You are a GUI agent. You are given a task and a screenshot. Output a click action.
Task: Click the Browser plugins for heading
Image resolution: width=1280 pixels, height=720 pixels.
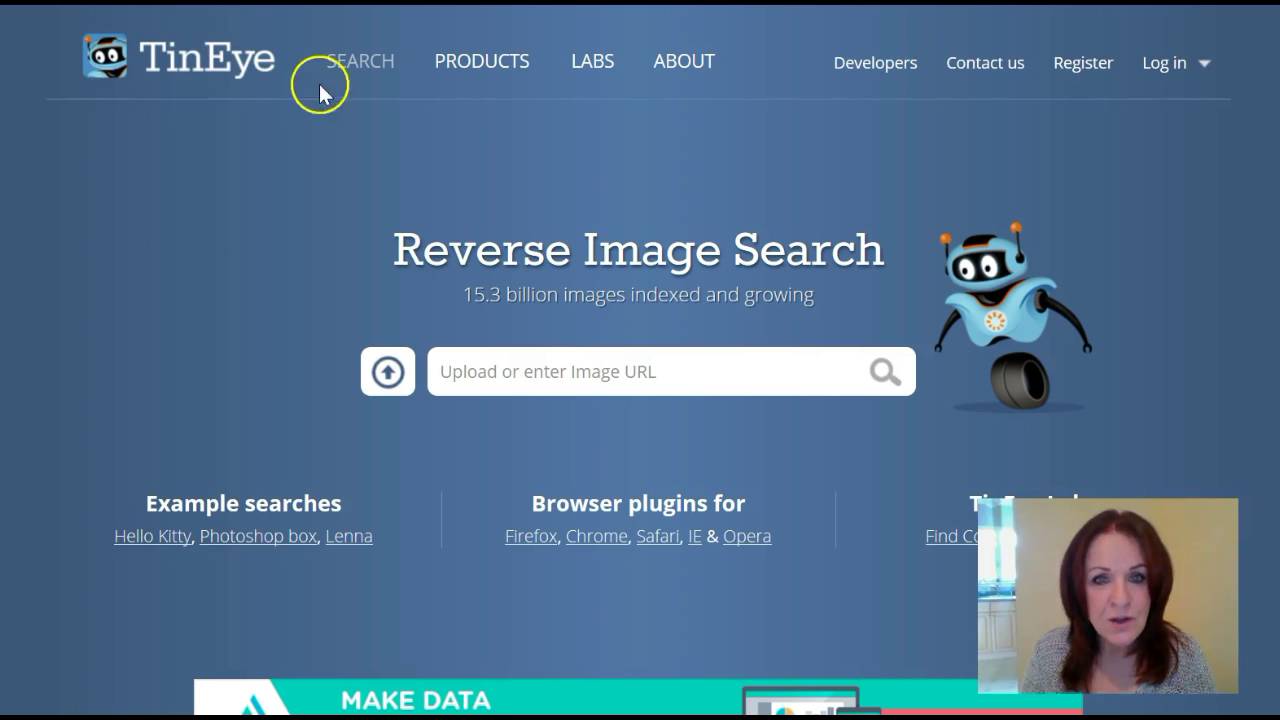(x=638, y=503)
